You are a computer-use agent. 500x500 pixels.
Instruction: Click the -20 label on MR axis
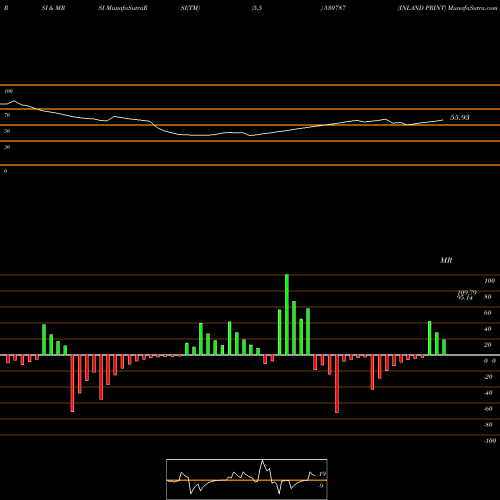point(488,377)
